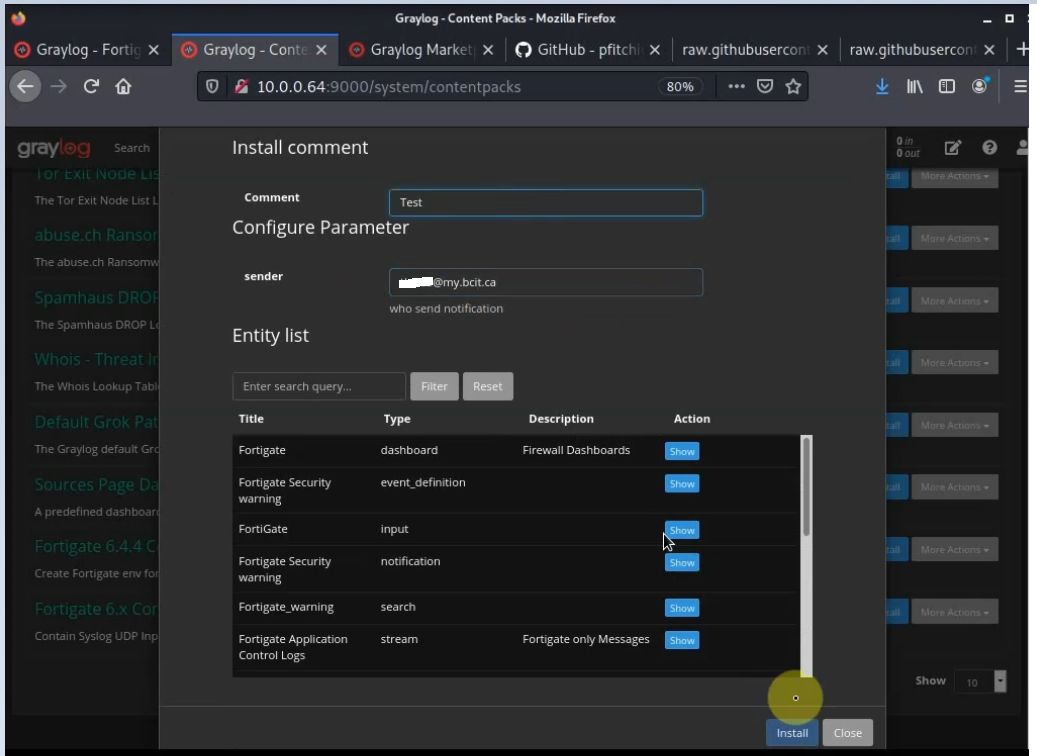Show the FortiGate input entity
This screenshot has height=756, width=1037.
[x=682, y=530]
